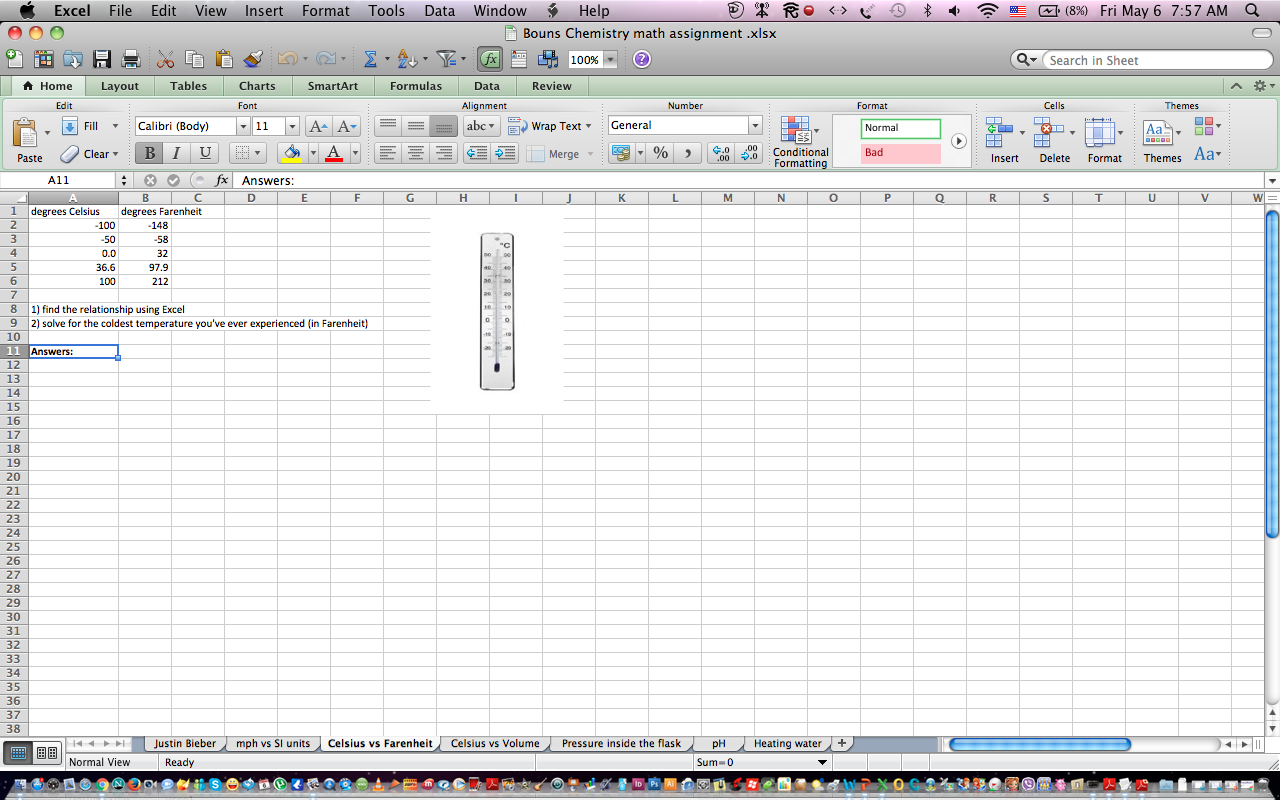Click the Print icon in the toolbar
The height and width of the screenshot is (800, 1280).
coord(130,58)
